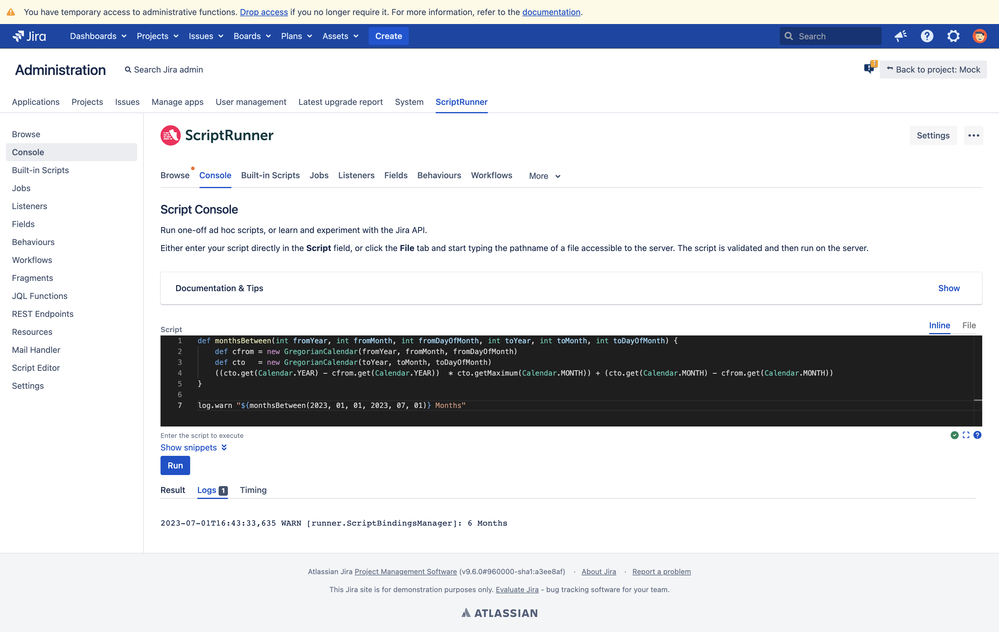Open ScriptRunner Settings button
The width and height of the screenshot is (999, 632).
tap(933, 135)
